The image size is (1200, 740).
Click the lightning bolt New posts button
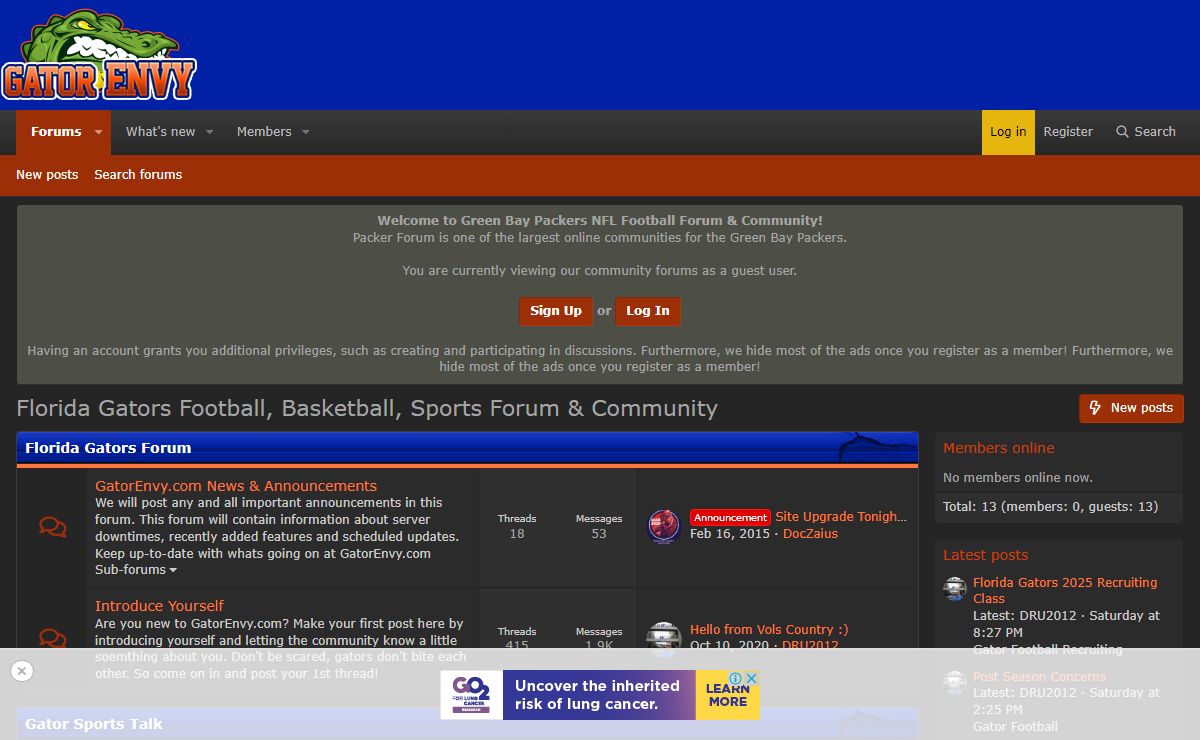1131,408
